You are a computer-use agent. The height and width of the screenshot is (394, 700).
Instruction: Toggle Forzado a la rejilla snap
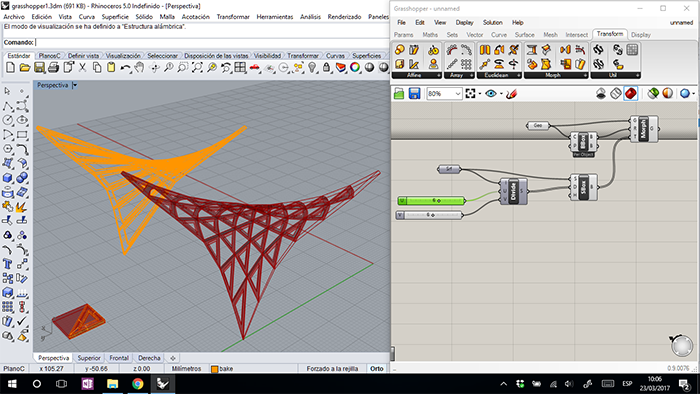click(332, 369)
